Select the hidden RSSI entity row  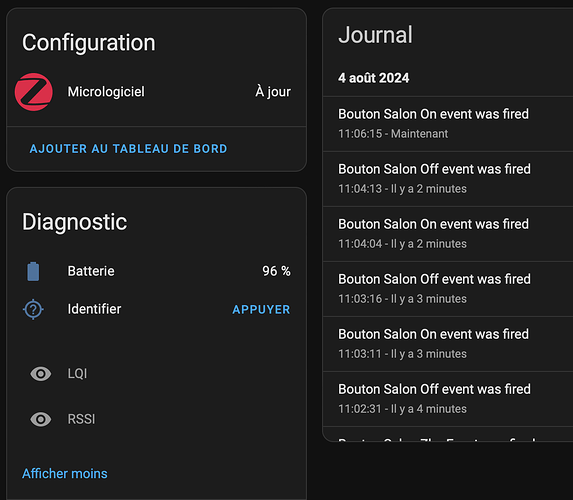pyautogui.click(x=156, y=419)
